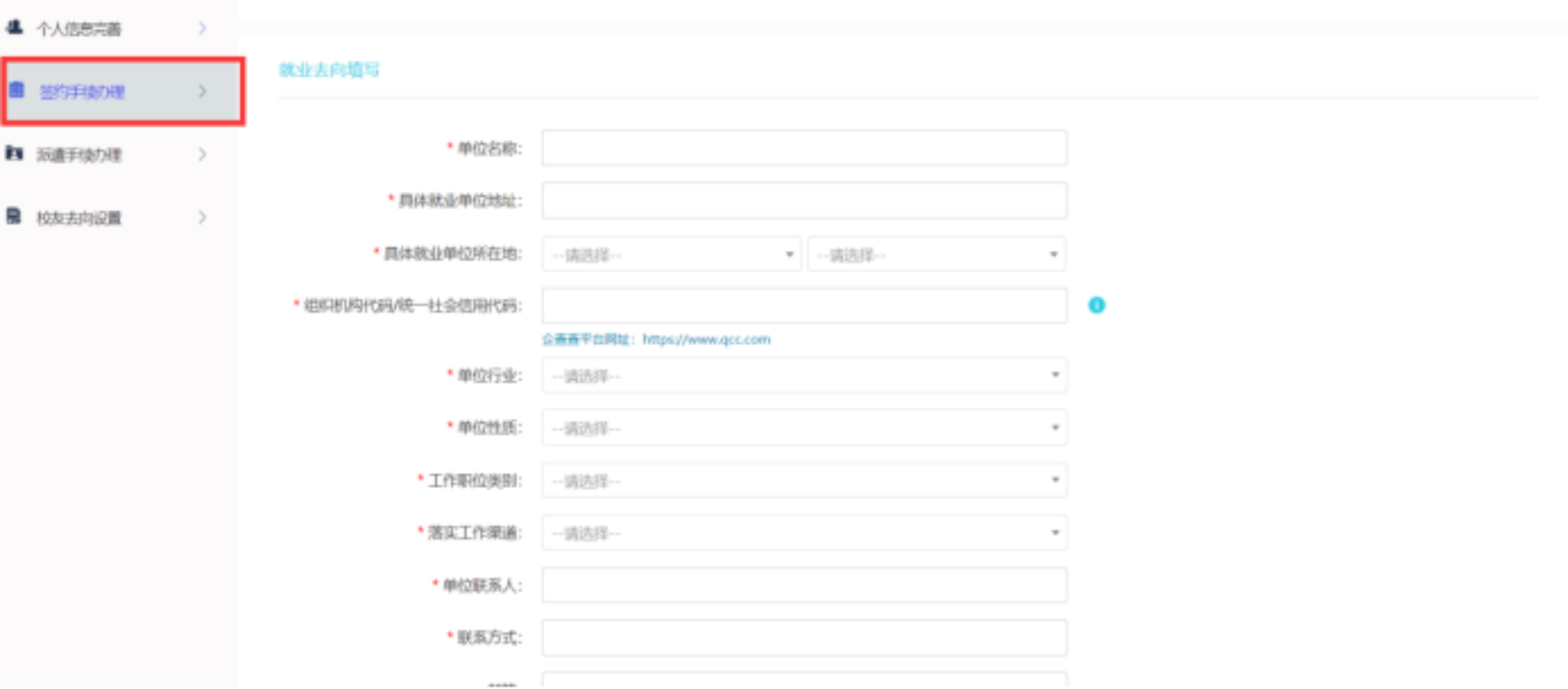Open first 具体就业单位所在地 province dropdown
Screen dimensions: 1568x689
tap(671, 255)
